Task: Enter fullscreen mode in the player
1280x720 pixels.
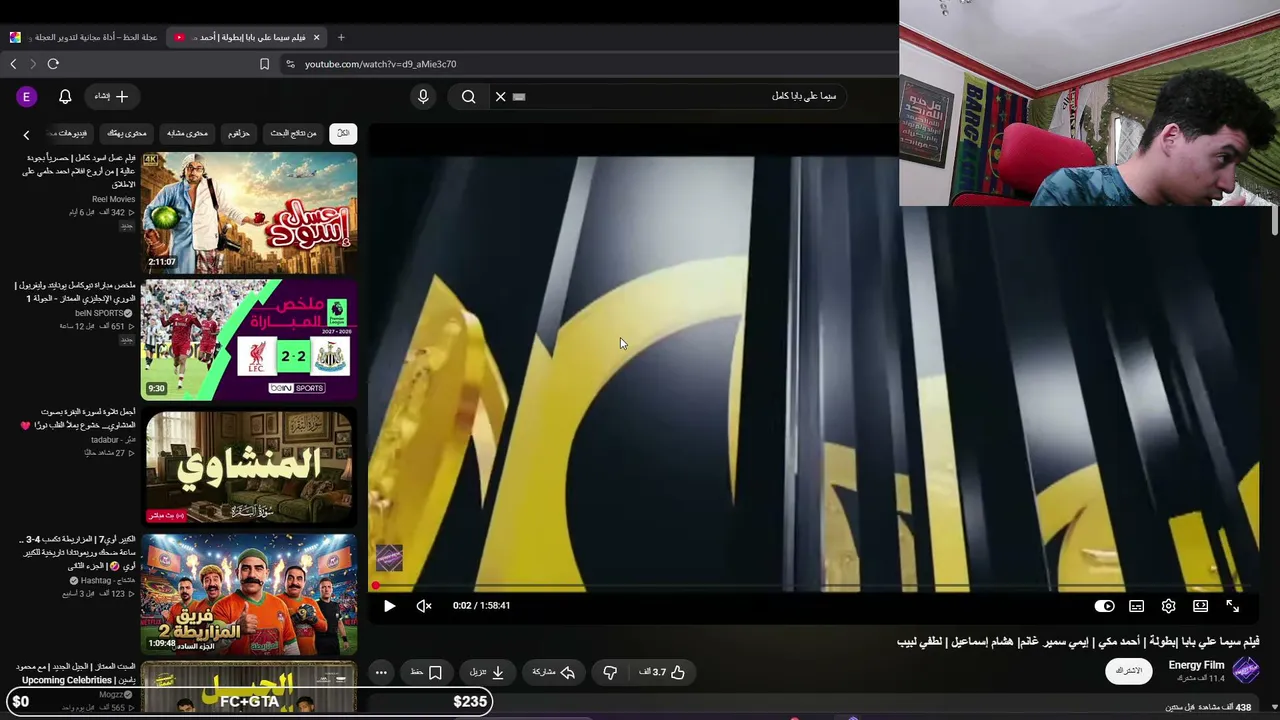Action: pos(1232,606)
